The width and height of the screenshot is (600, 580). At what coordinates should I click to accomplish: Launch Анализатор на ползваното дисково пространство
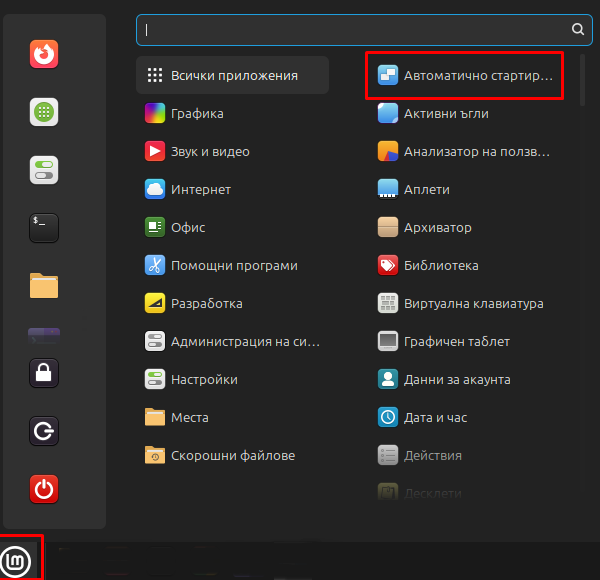pyautogui.click(x=465, y=151)
